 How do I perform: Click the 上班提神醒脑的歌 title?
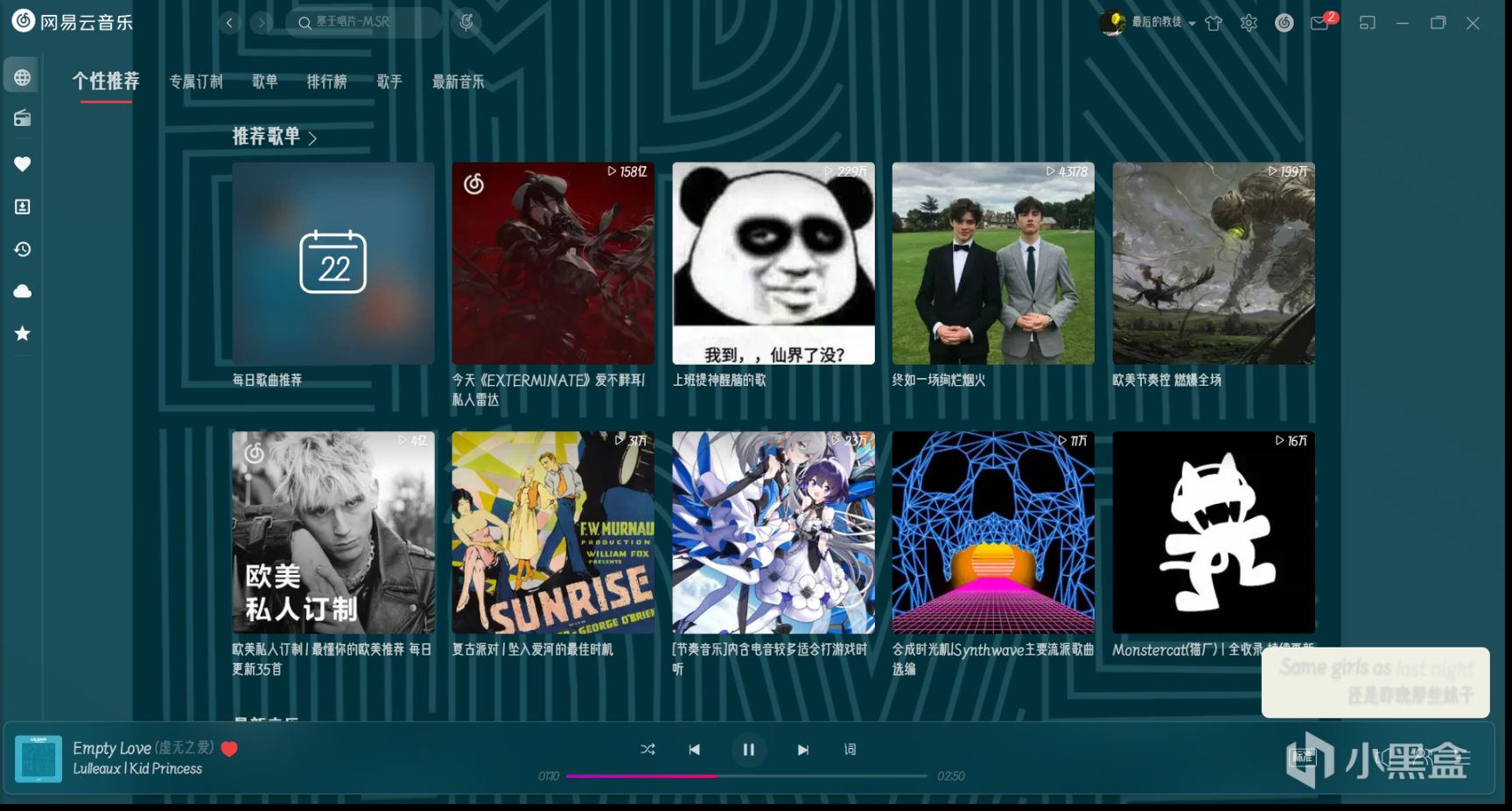719,380
